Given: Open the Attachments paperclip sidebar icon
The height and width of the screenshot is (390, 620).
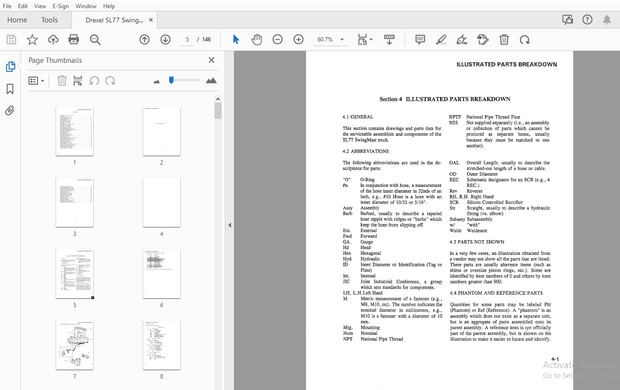Looking at the screenshot, I should pos(10,110).
